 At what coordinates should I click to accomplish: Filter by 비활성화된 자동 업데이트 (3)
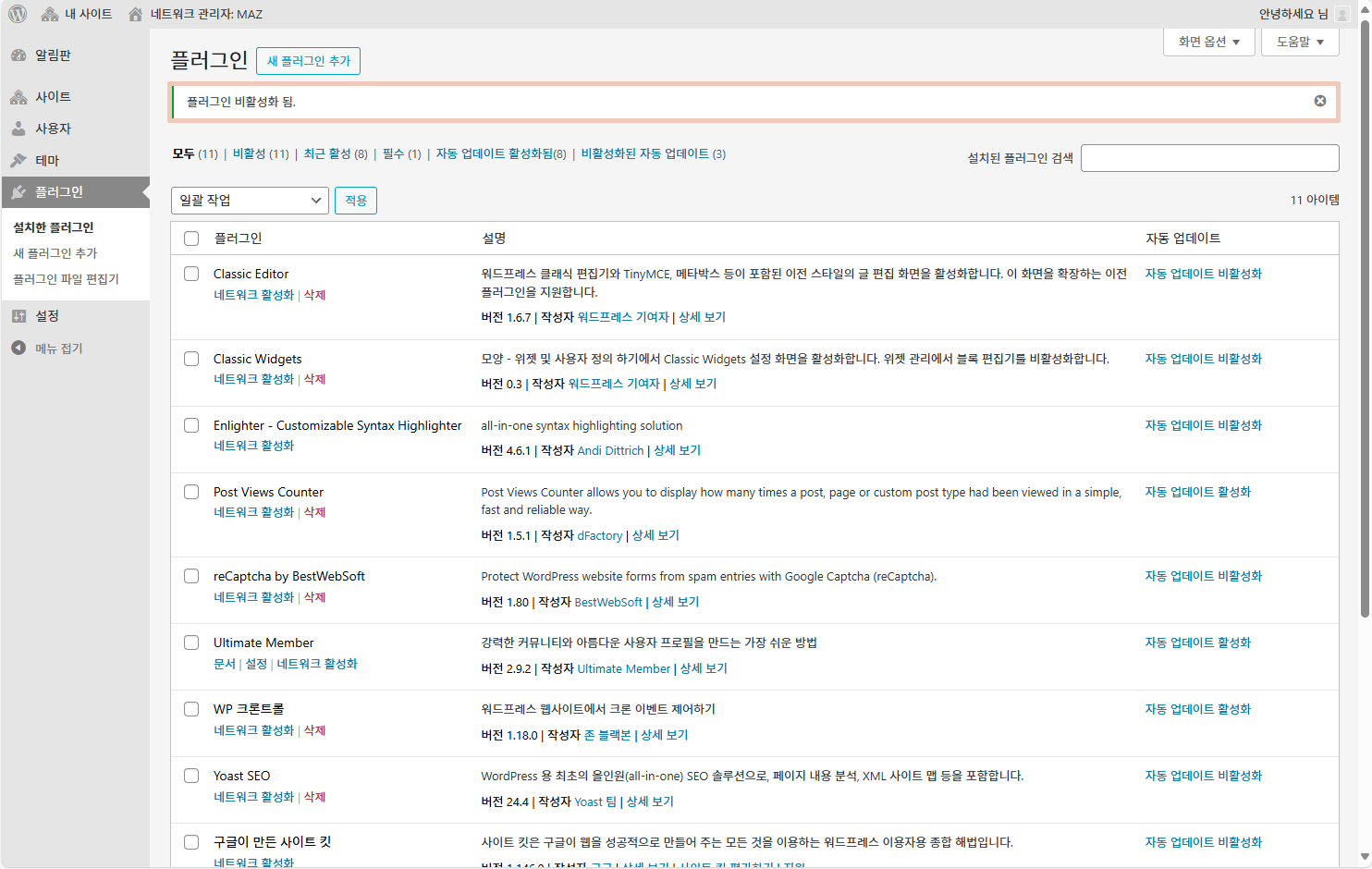click(x=654, y=154)
